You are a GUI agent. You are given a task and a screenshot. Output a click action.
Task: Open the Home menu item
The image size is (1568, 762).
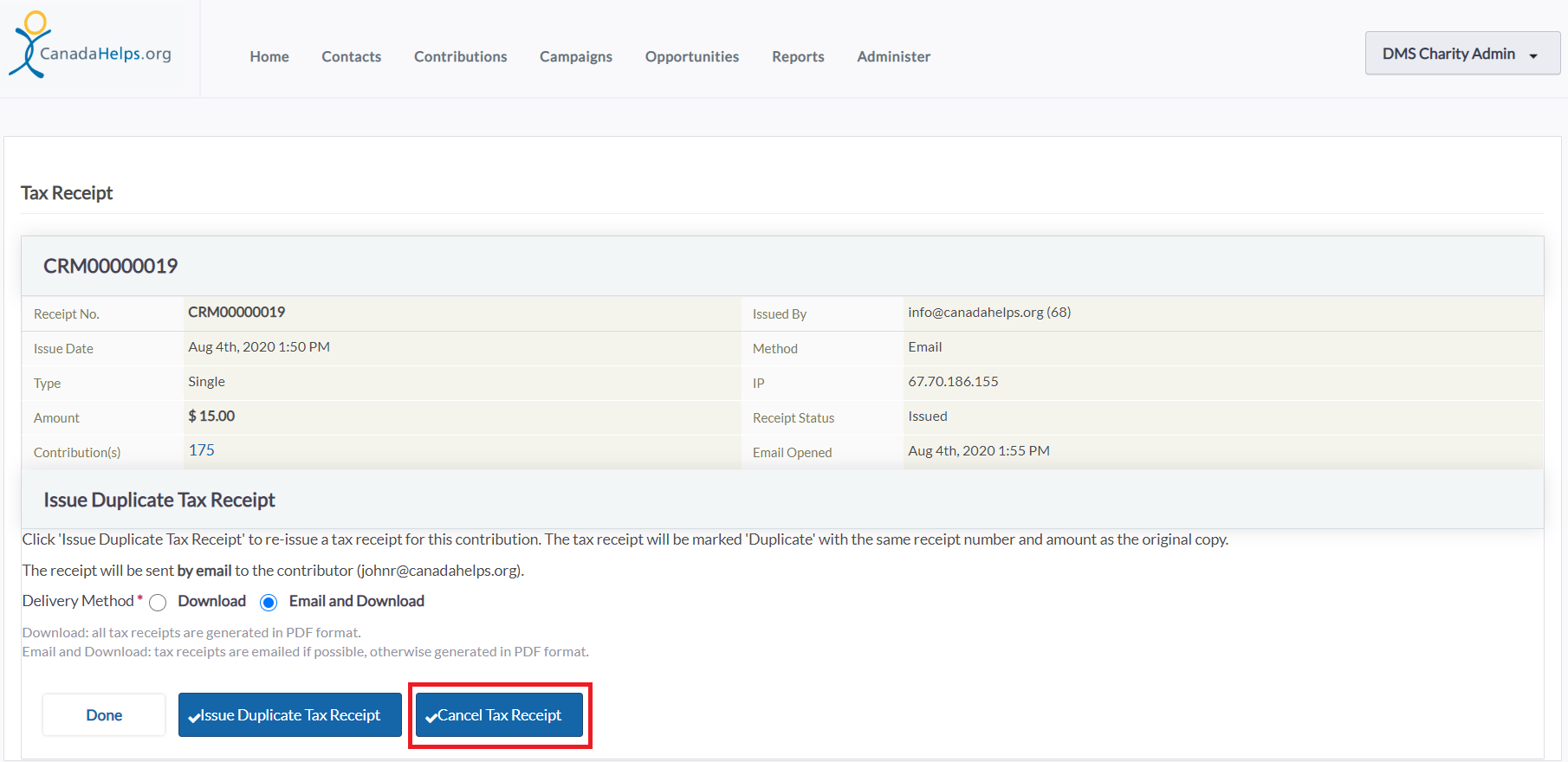269,56
